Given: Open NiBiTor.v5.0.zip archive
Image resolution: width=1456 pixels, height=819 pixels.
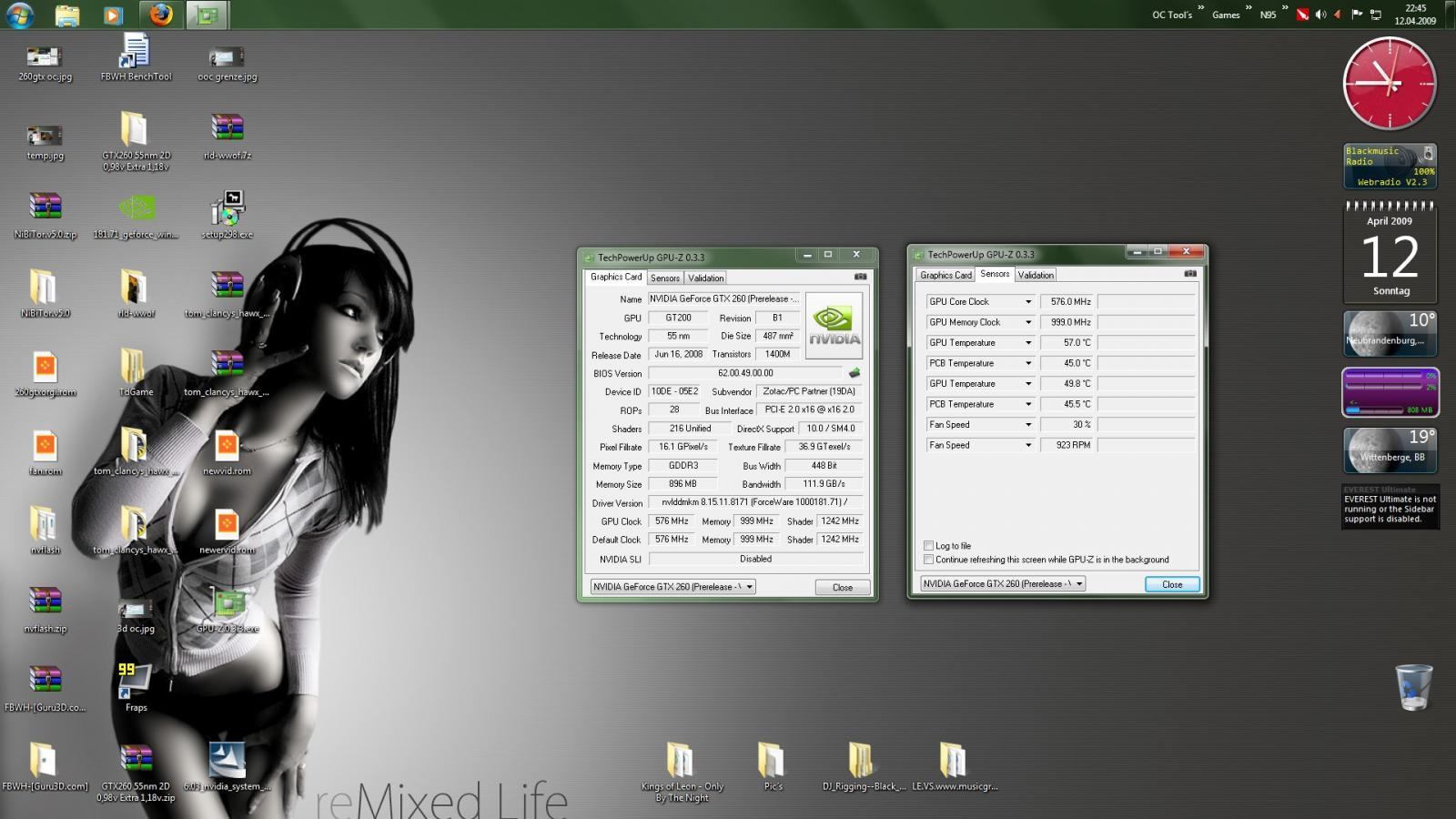Looking at the screenshot, I should [45, 215].
